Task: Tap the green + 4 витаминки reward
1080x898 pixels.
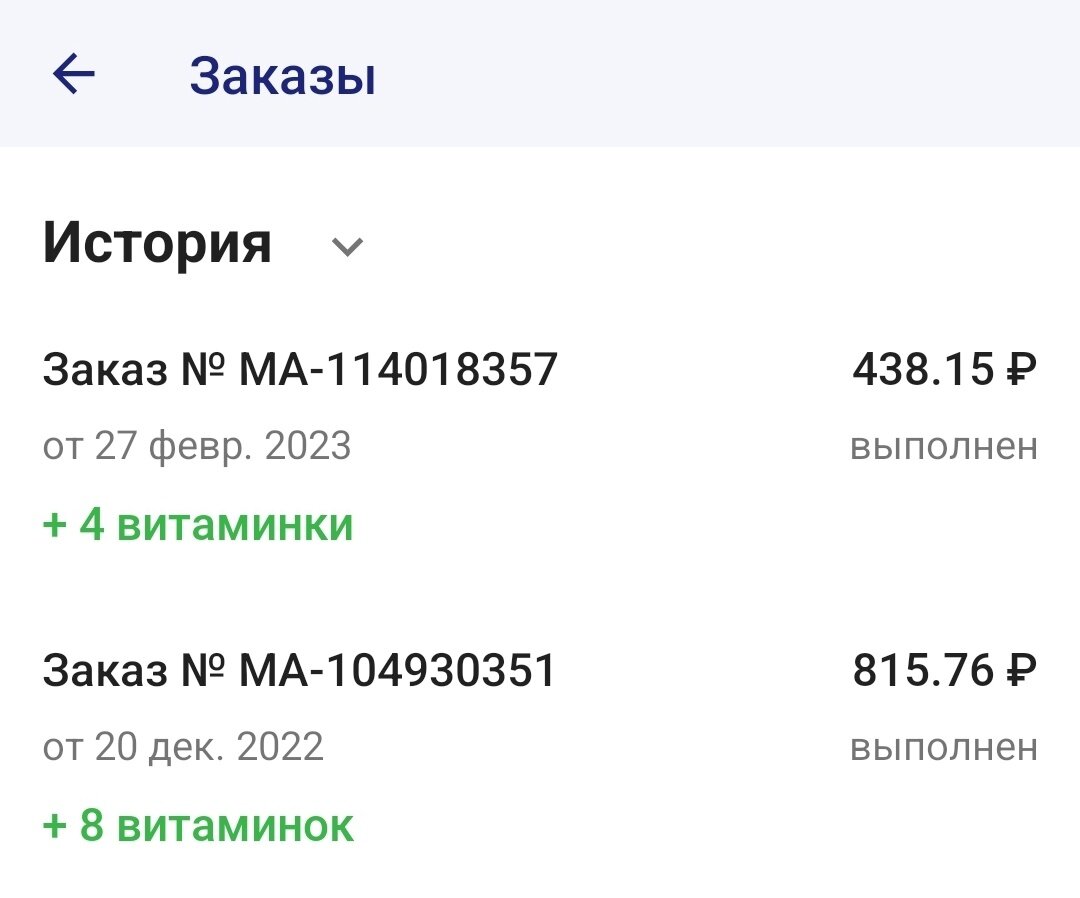Action: click(198, 524)
